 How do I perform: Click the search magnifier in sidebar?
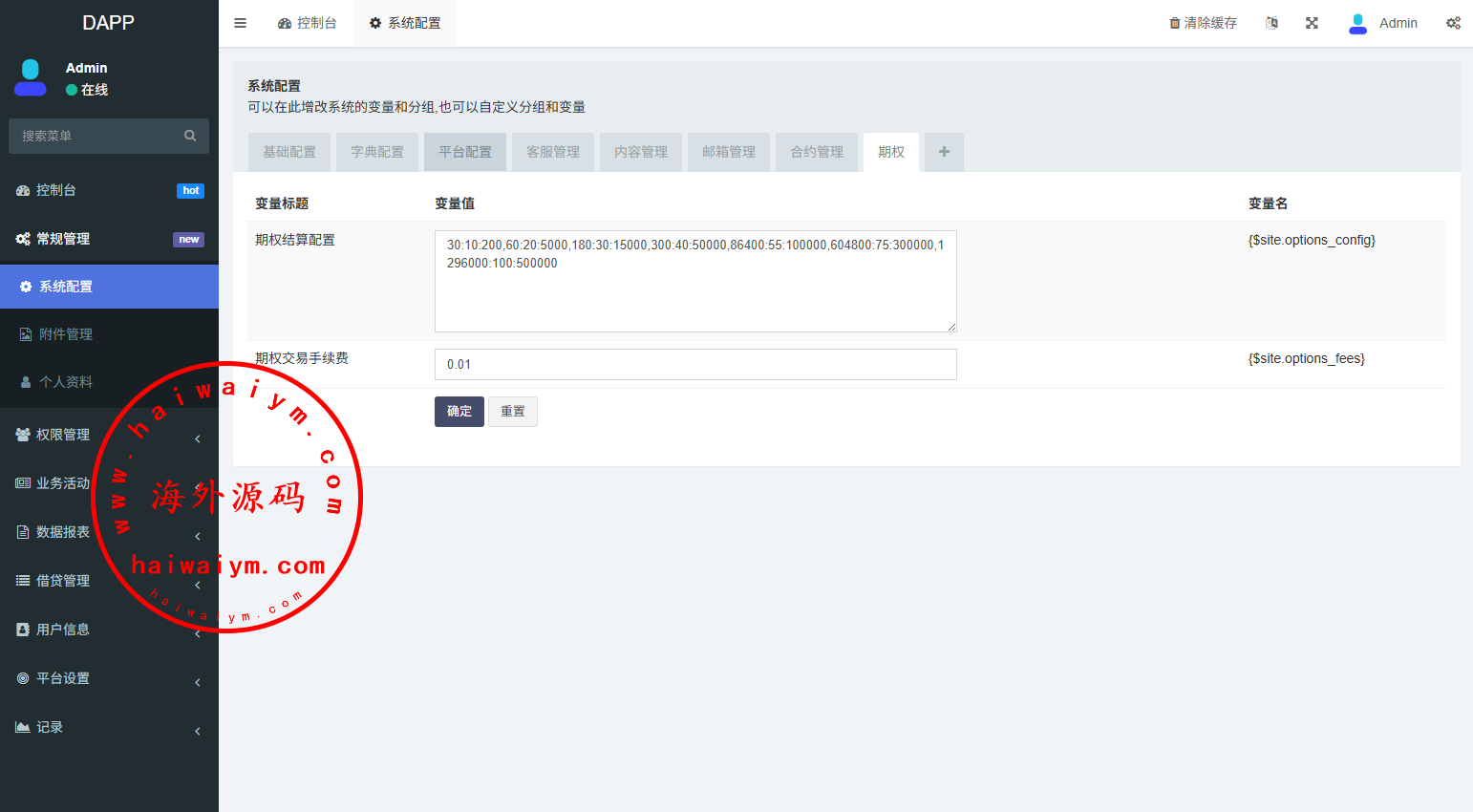pyautogui.click(x=190, y=136)
